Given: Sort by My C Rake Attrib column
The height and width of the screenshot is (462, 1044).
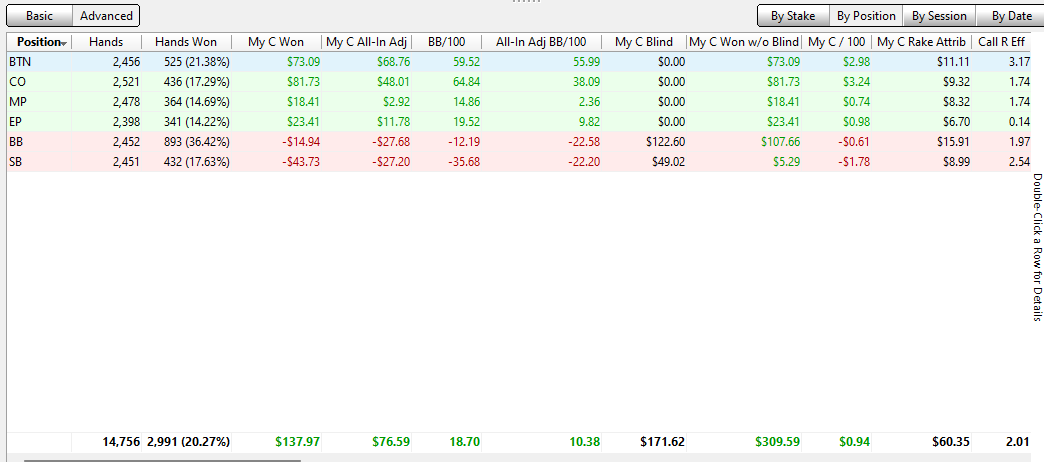Looking at the screenshot, I should (921, 42).
